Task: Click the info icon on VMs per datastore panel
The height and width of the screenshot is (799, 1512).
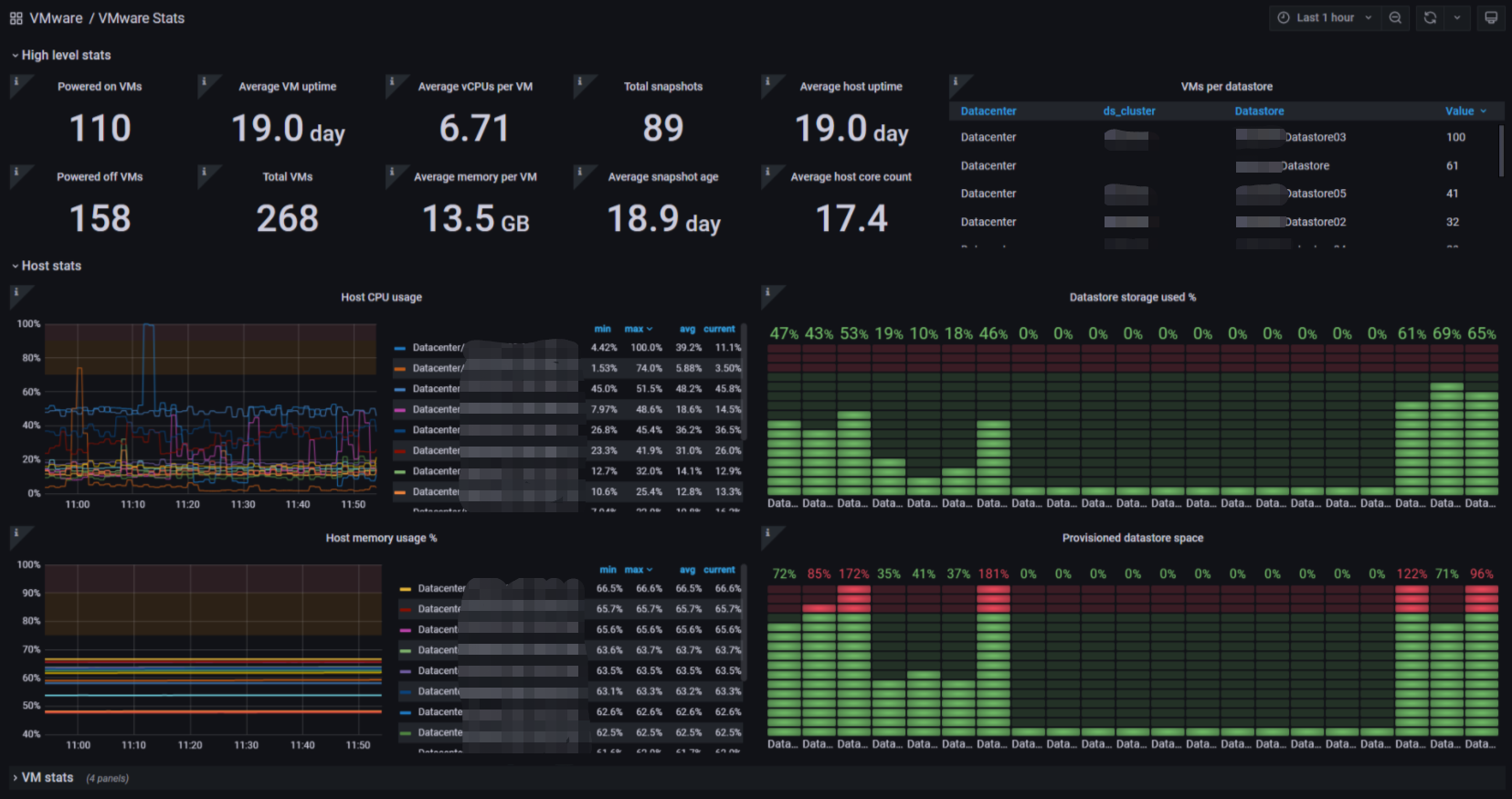Action: click(x=956, y=81)
